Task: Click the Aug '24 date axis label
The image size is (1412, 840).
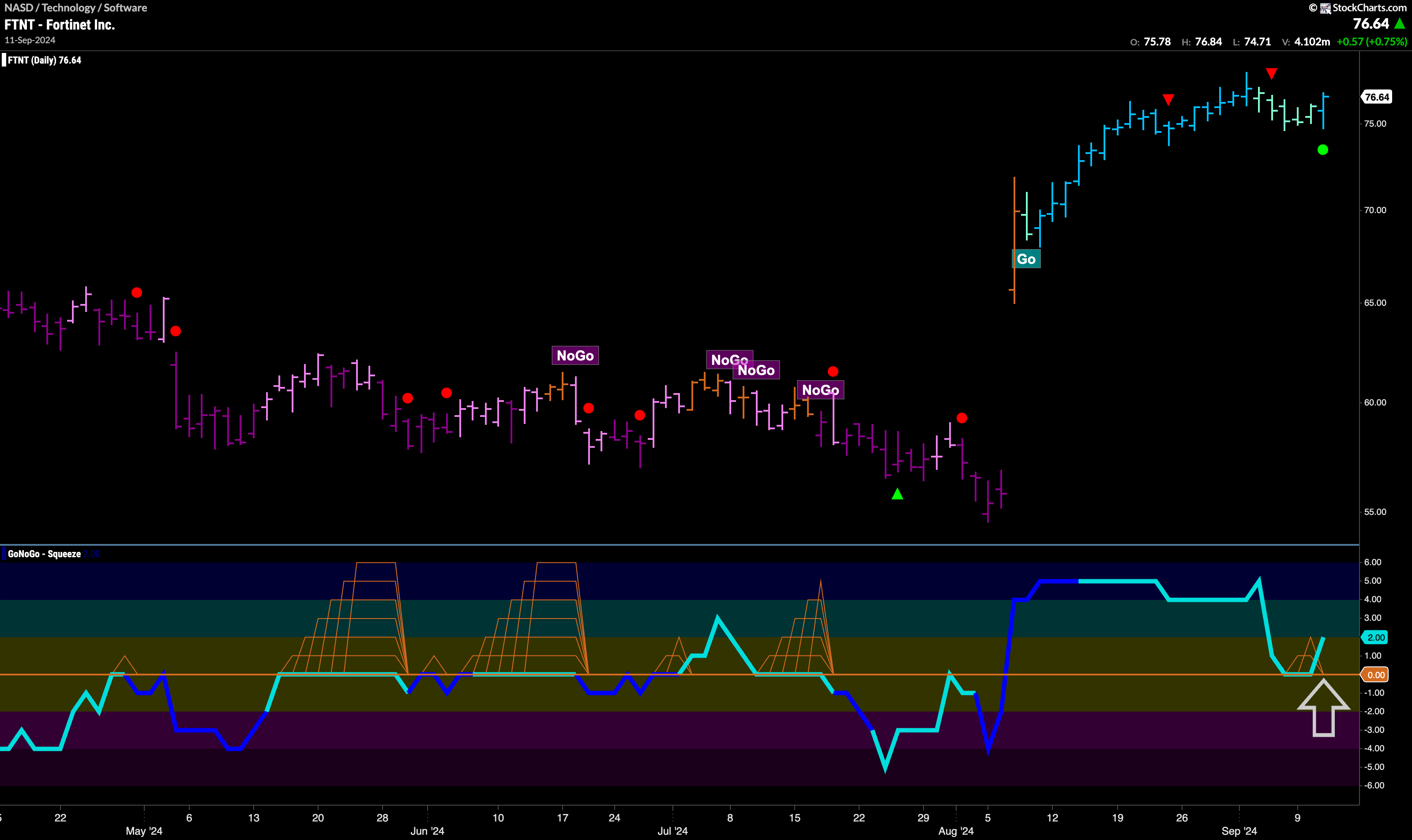Action: coord(956,831)
